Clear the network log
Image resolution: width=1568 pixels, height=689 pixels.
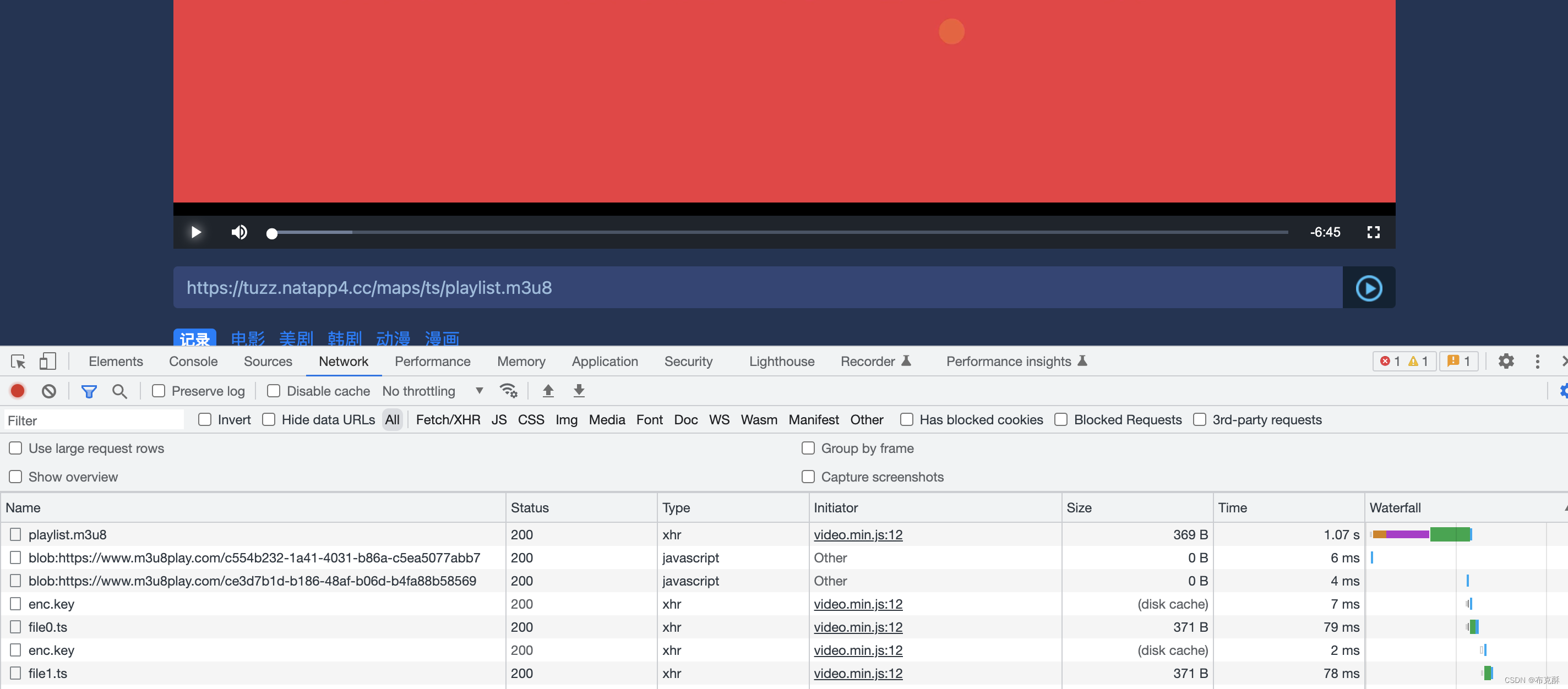[x=48, y=391]
